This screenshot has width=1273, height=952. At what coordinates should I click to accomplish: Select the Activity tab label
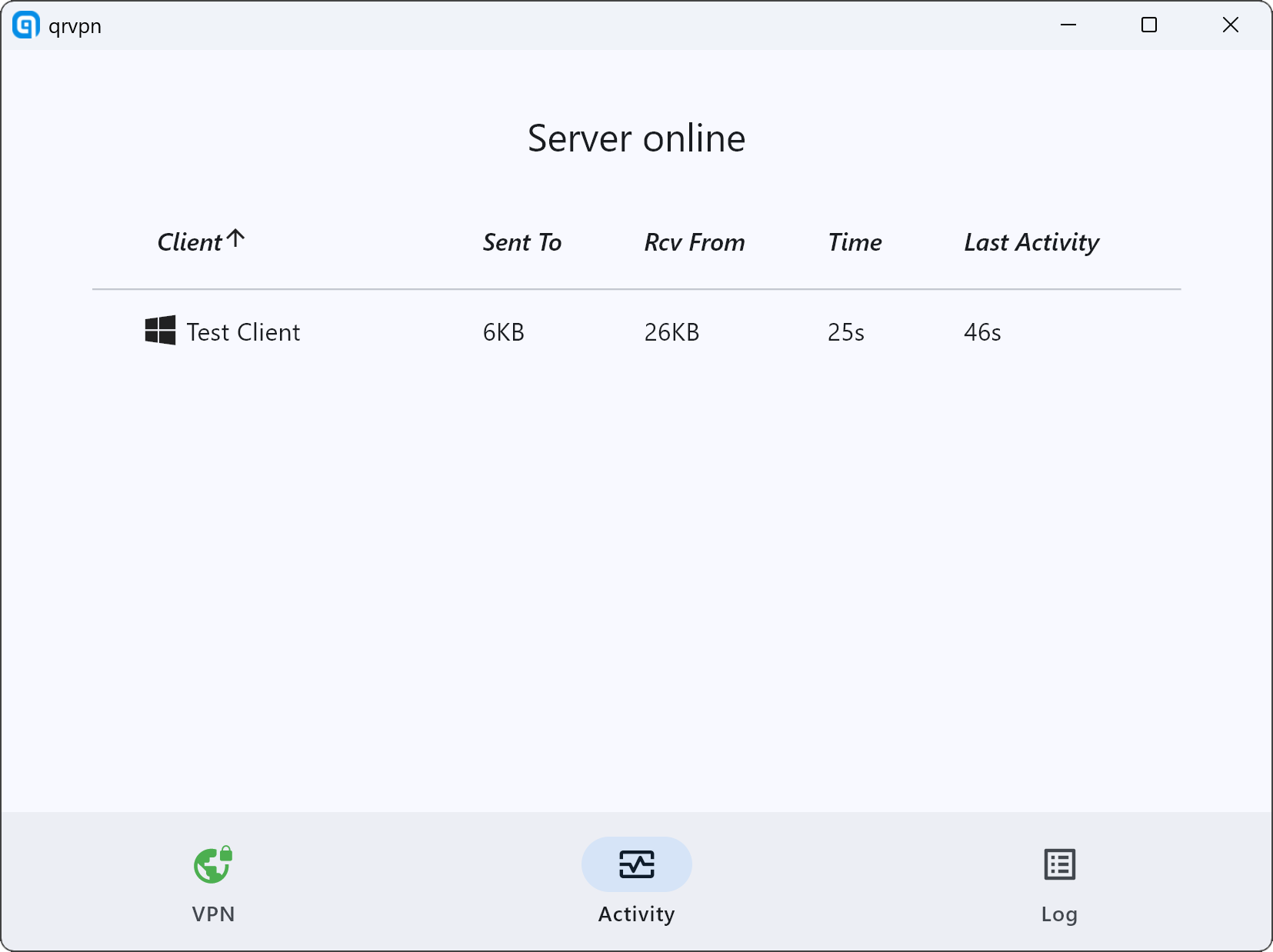click(636, 914)
